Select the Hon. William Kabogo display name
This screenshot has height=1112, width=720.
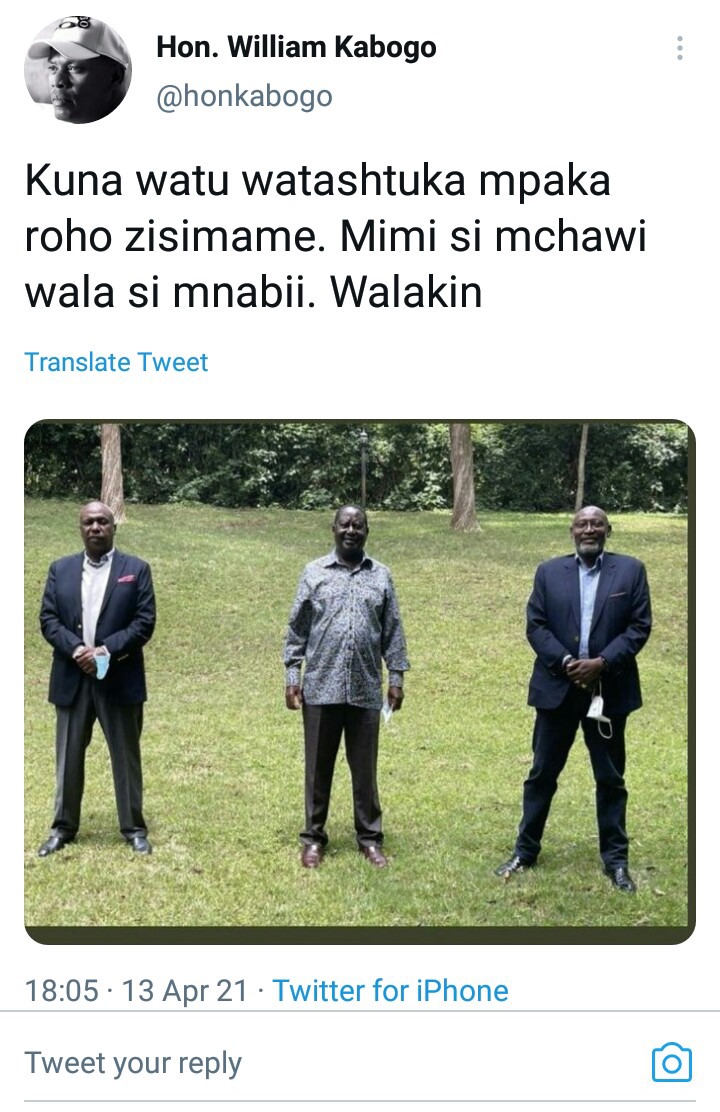pyautogui.click(x=296, y=48)
